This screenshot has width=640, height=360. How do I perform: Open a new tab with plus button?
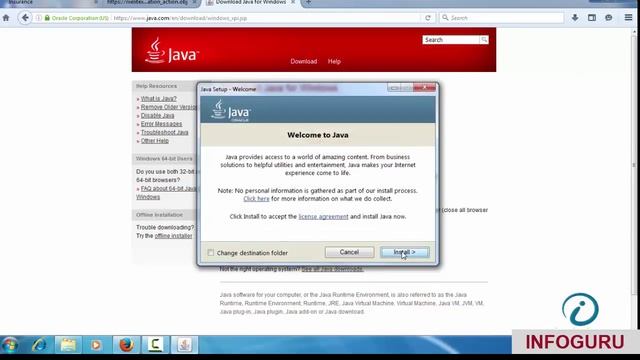pyautogui.click(x=308, y=3)
